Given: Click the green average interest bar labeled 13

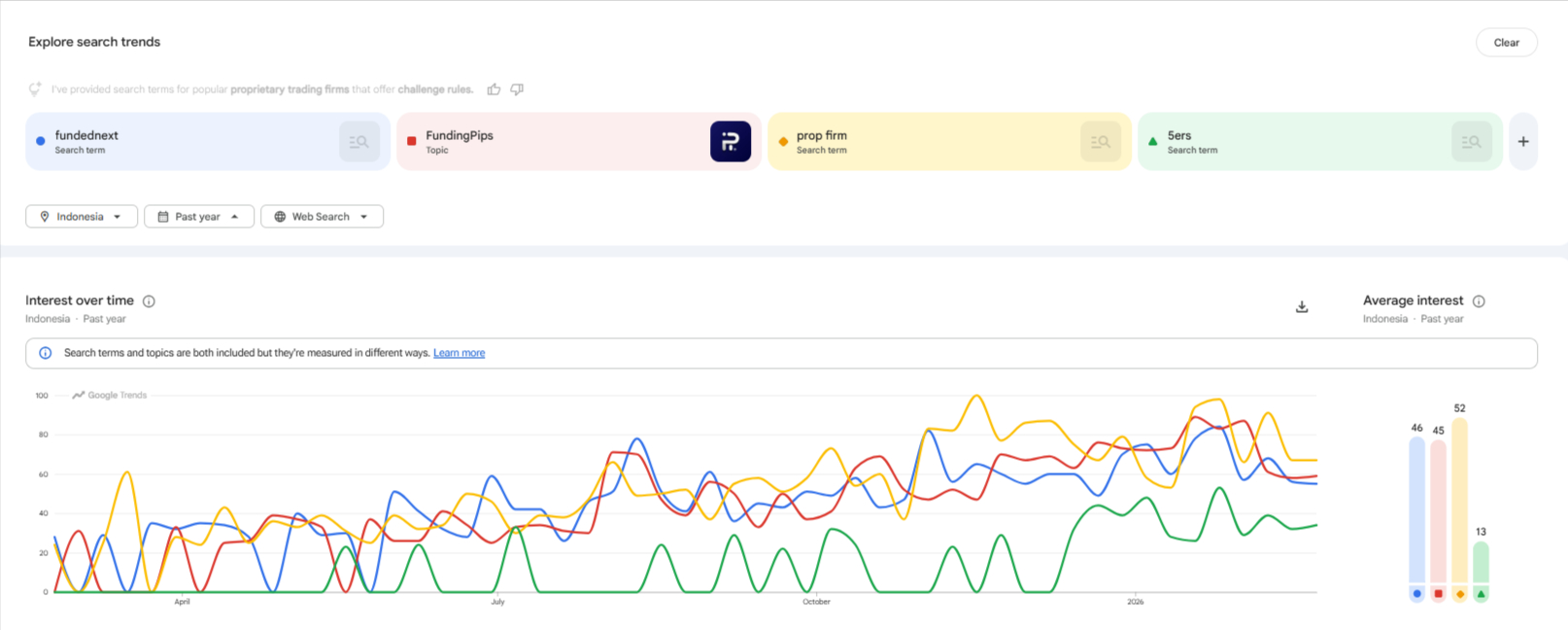Looking at the screenshot, I should 1481,563.
